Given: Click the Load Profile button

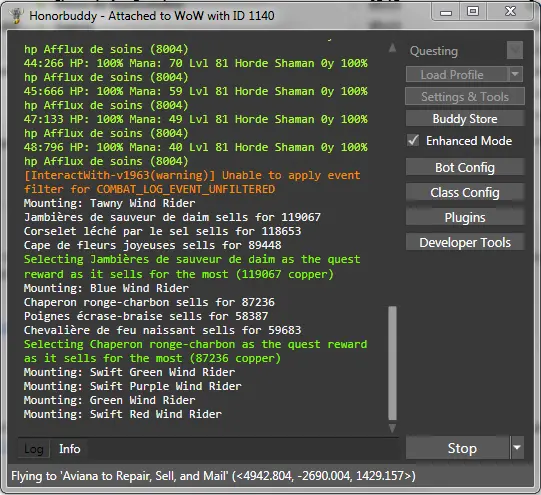Looking at the screenshot, I should [458, 75].
